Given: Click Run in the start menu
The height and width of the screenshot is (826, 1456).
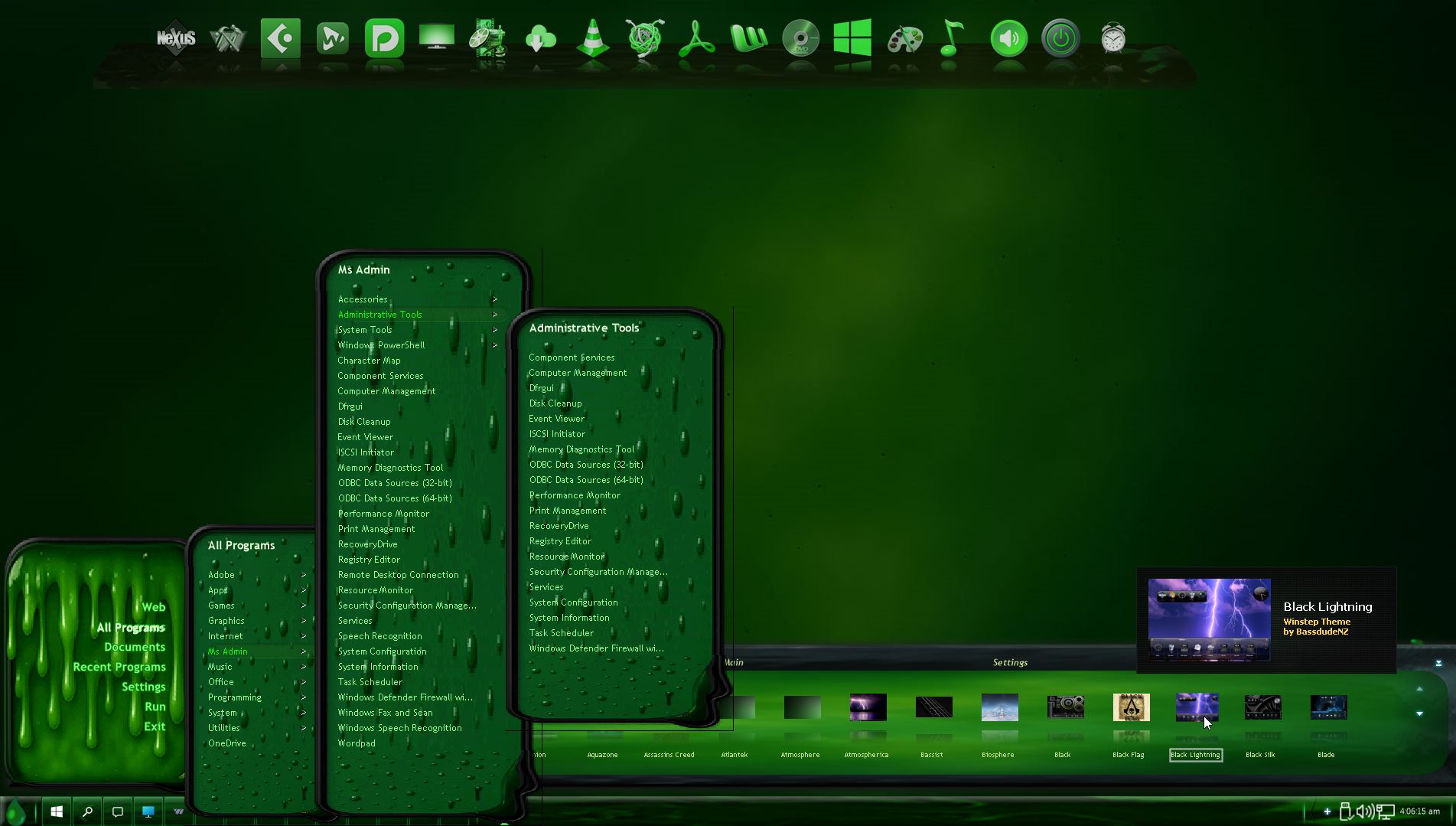Looking at the screenshot, I should click(155, 707).
